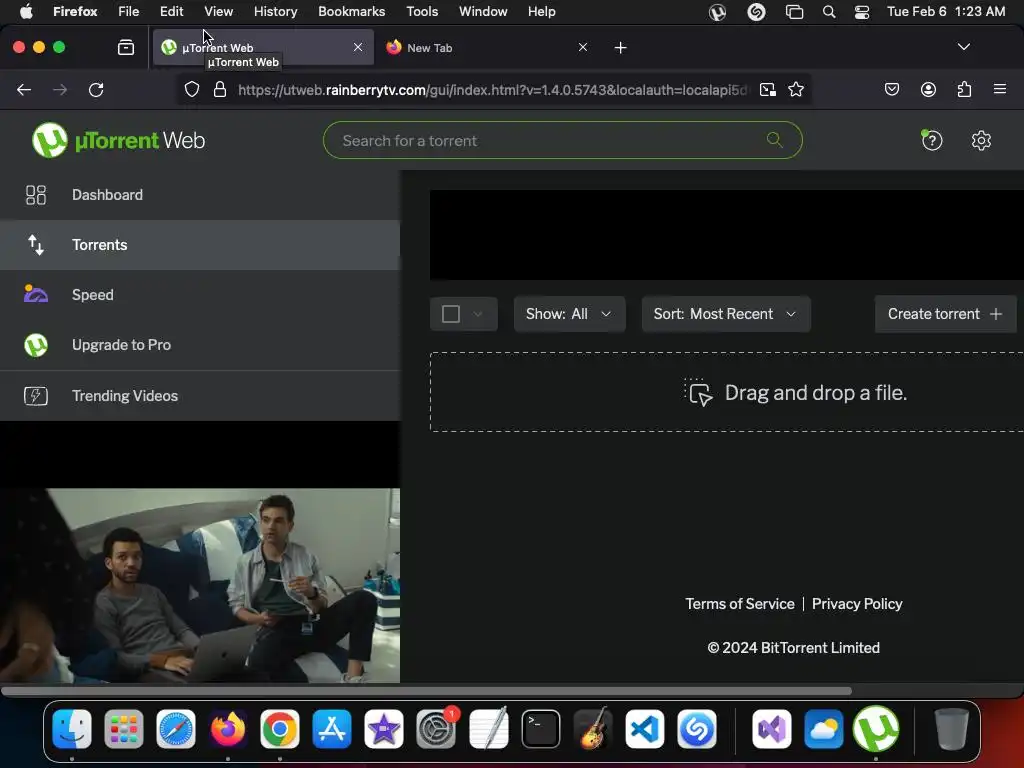The image size is (1024, 768).
Task: Open the History menu
Action: point(276,12)
